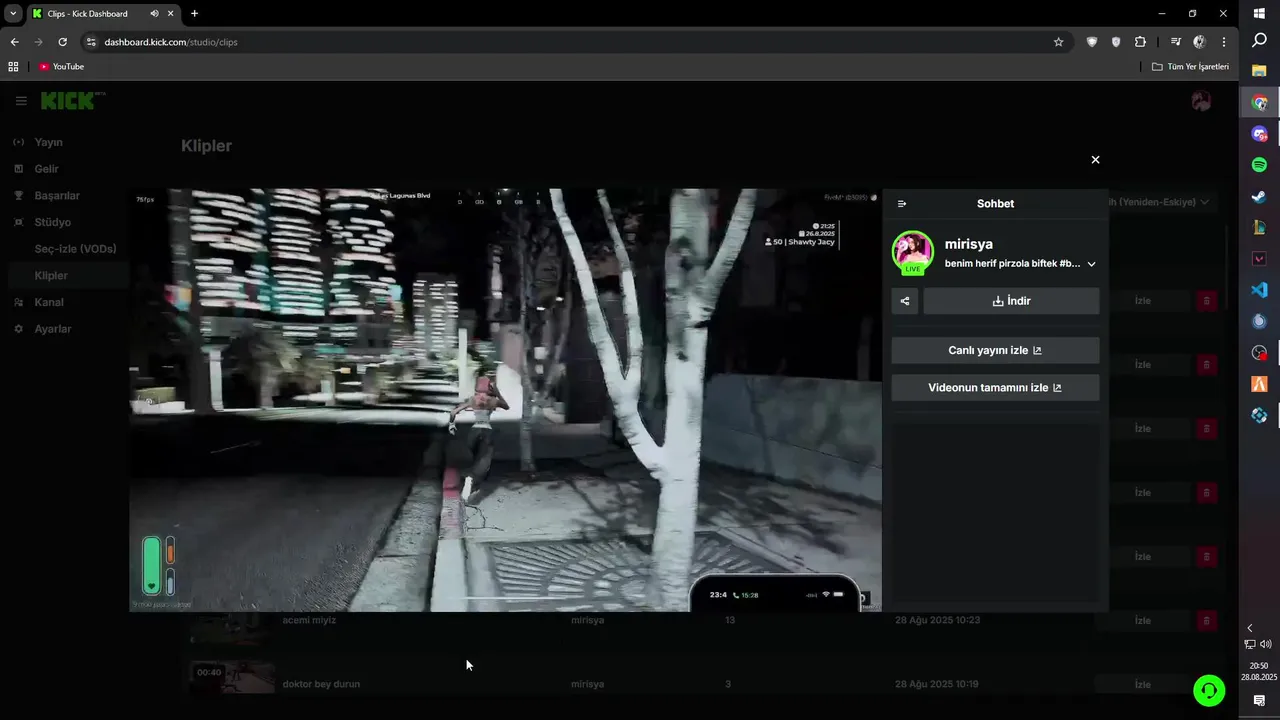This screenshot has height=720, width=1280.
Task: Open the Chrome three-dot menu
Action: (x=1223, y=42)
